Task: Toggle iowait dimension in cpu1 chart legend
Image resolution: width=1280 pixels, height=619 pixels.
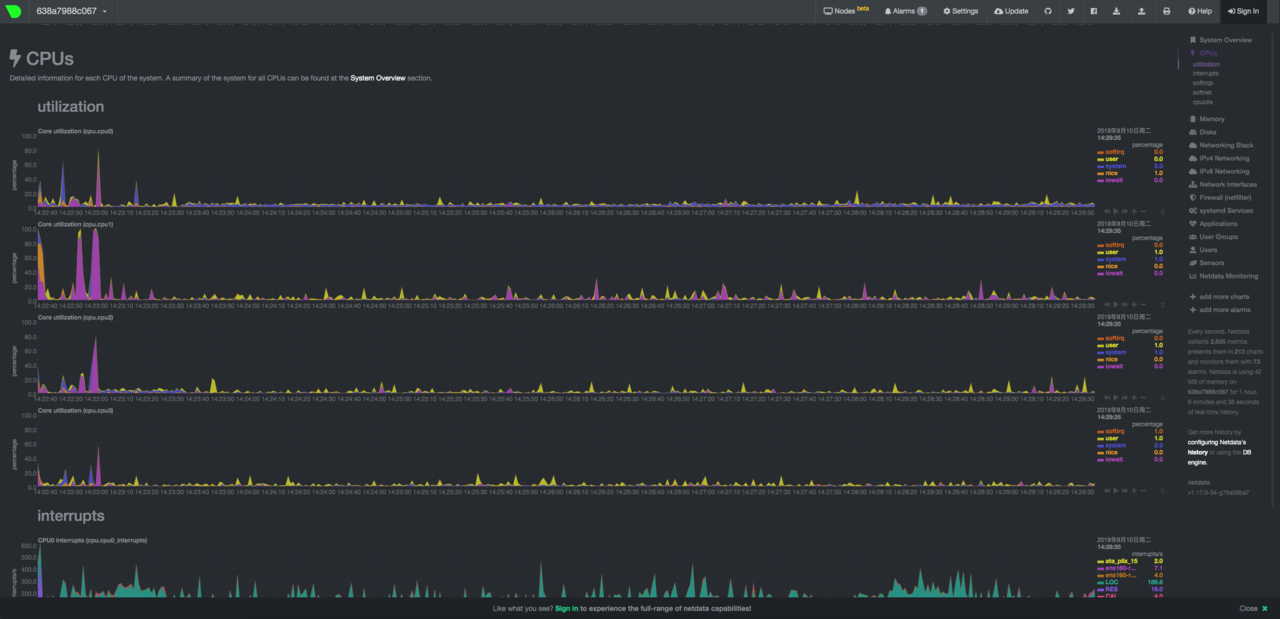Action: (x=1112, y=273)
